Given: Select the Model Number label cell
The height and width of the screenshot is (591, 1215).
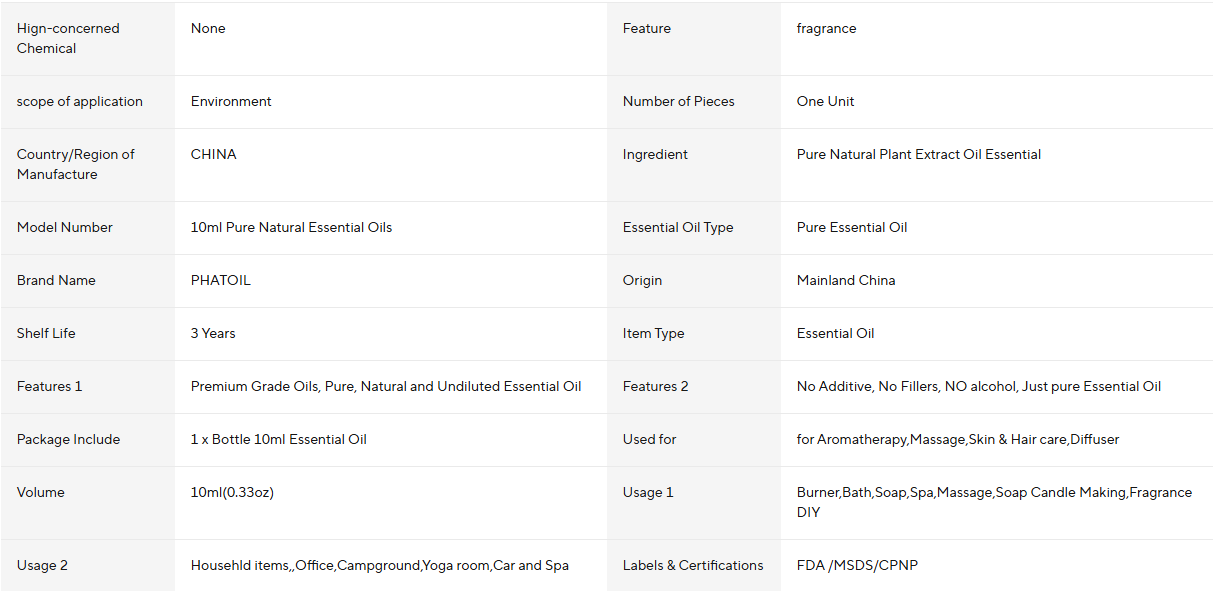Looking at the screenshot, I should pyautogui.click(x=88, y=228).
